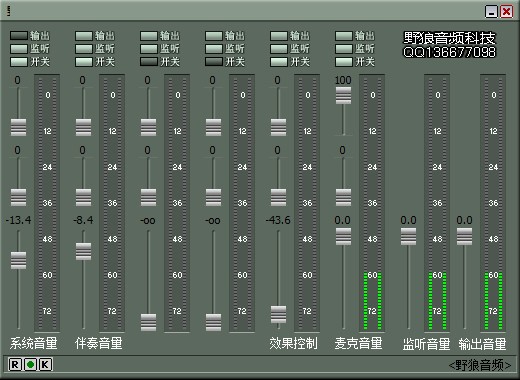Screen dimensions: 520x380
Task: Click the 系统音量 fader at -13.4
Action: pos(18,260)
